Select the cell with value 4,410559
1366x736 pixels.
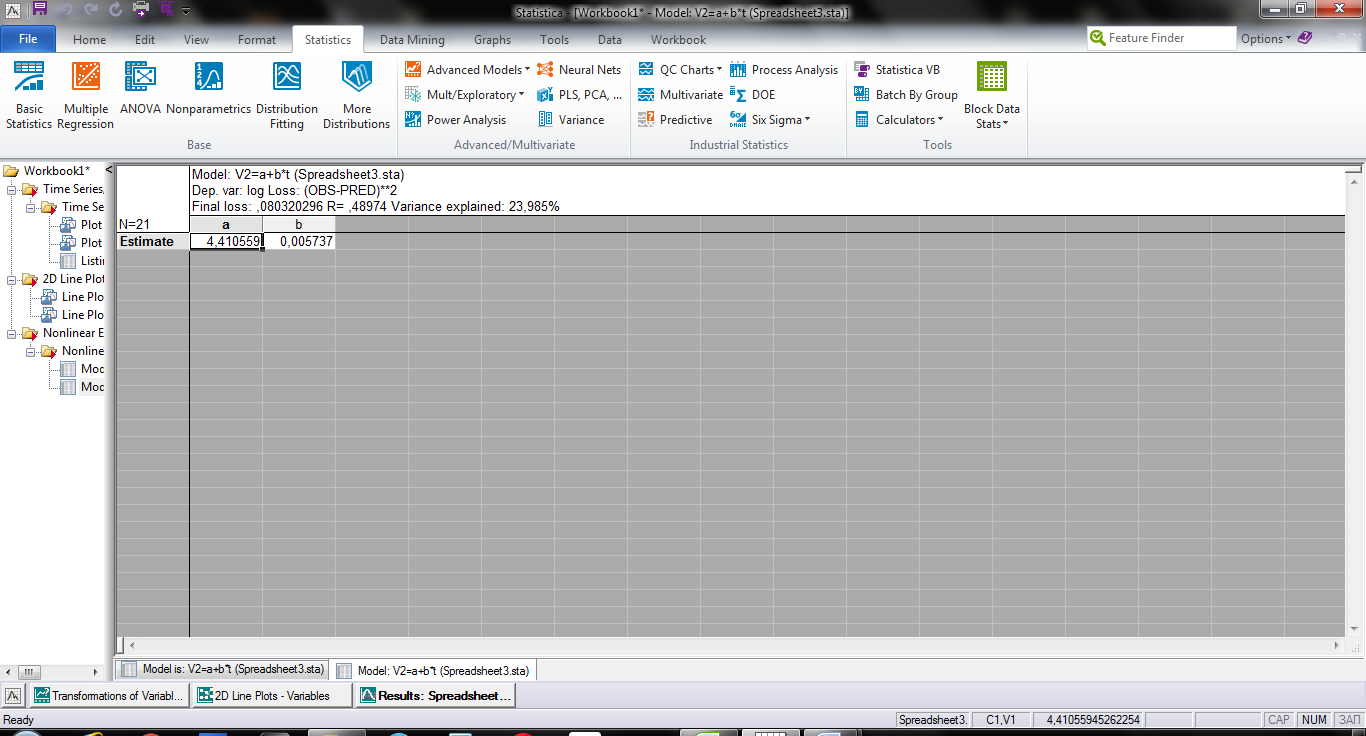click(226, 242)
